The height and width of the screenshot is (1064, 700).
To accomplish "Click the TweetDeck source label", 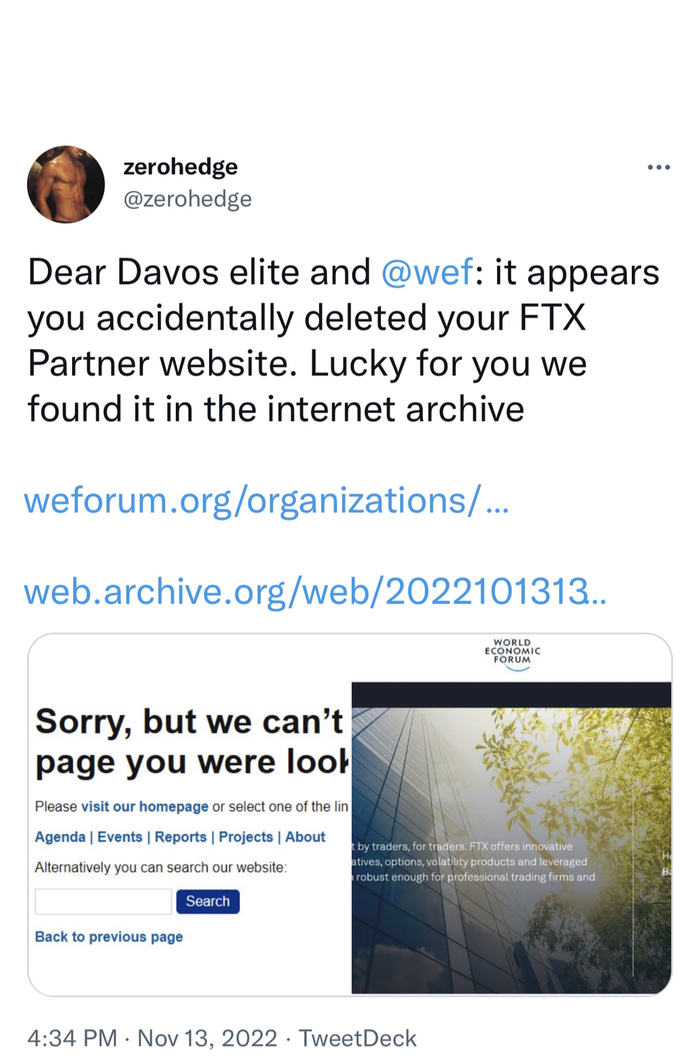I will pos(357,1038).
